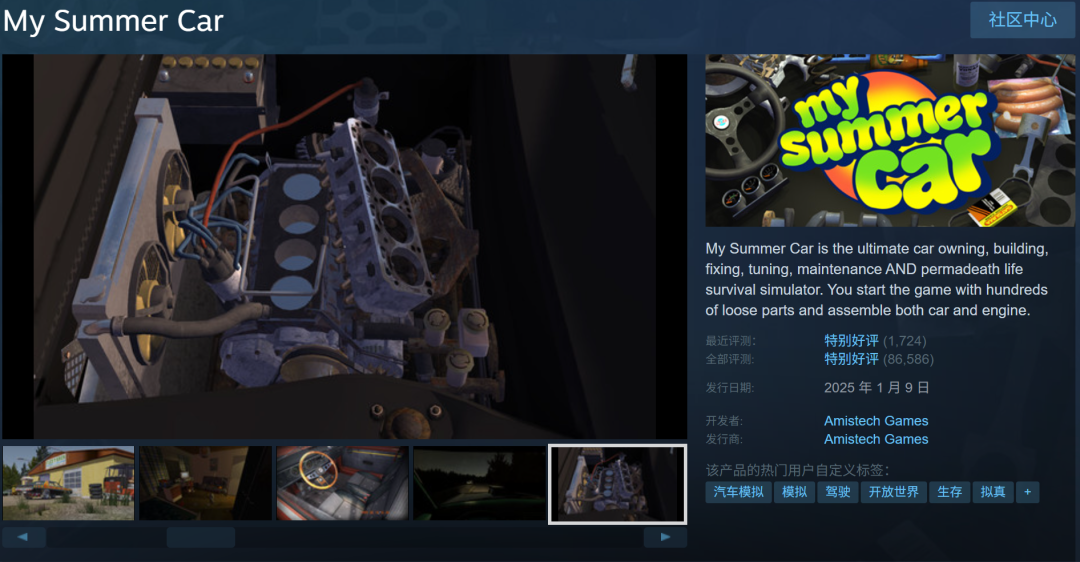The width and height of the screenshot is (1080, 562).
Task: Click the 最近评测 label
Action: click(x=731, y=341)
